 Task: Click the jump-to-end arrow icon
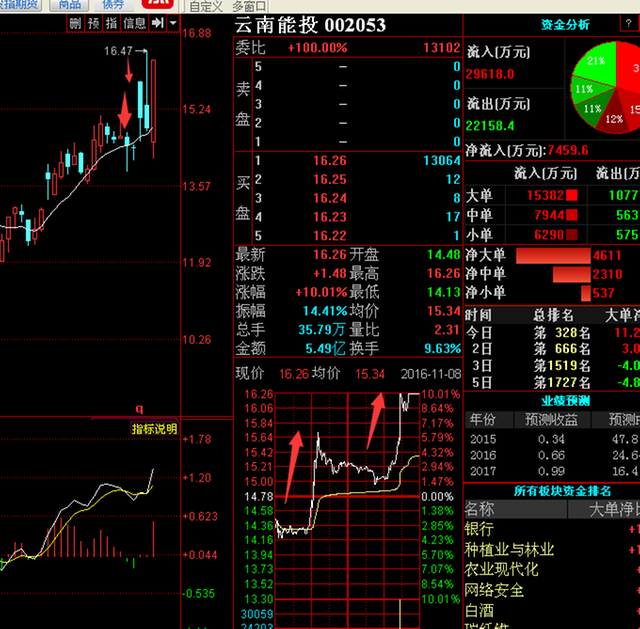(x=157, y=23)
